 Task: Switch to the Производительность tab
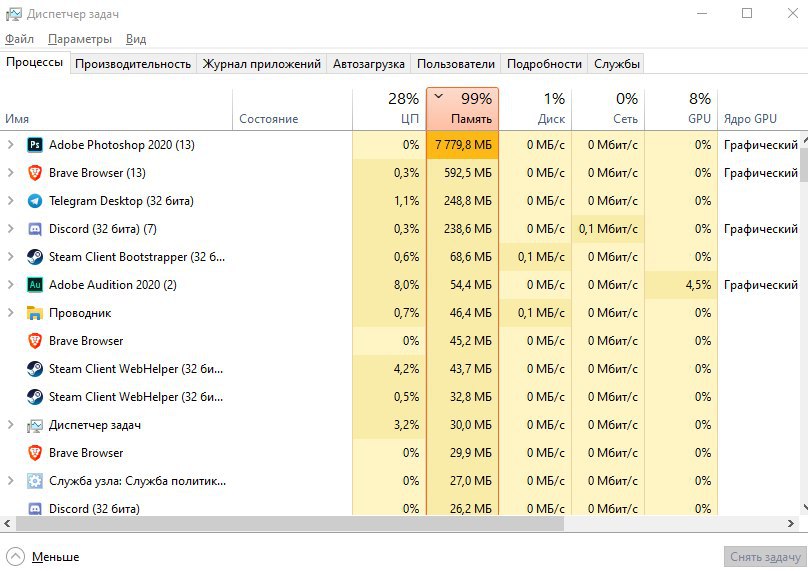point(133,64)
